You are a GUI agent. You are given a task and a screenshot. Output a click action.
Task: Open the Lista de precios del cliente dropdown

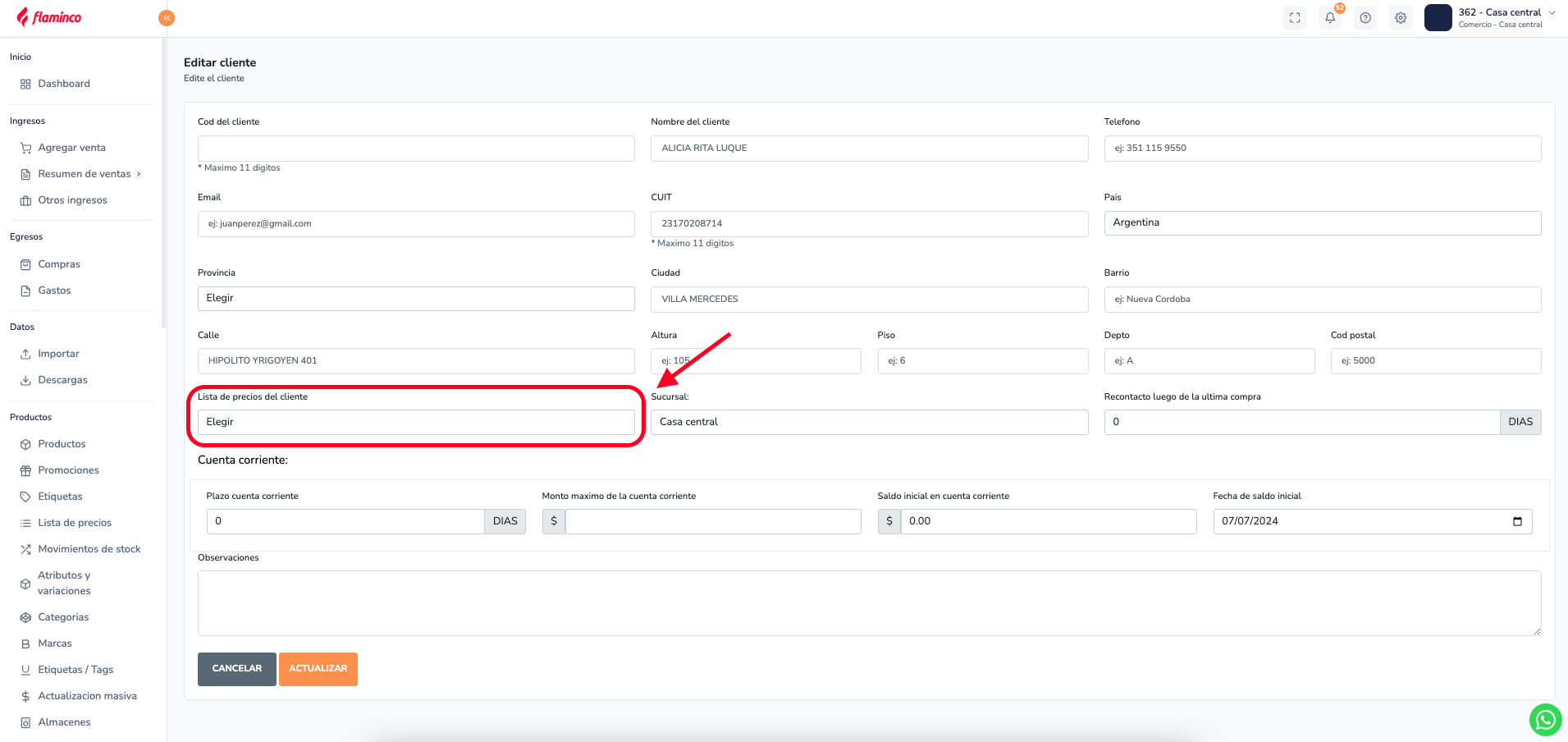click(415, 422)
